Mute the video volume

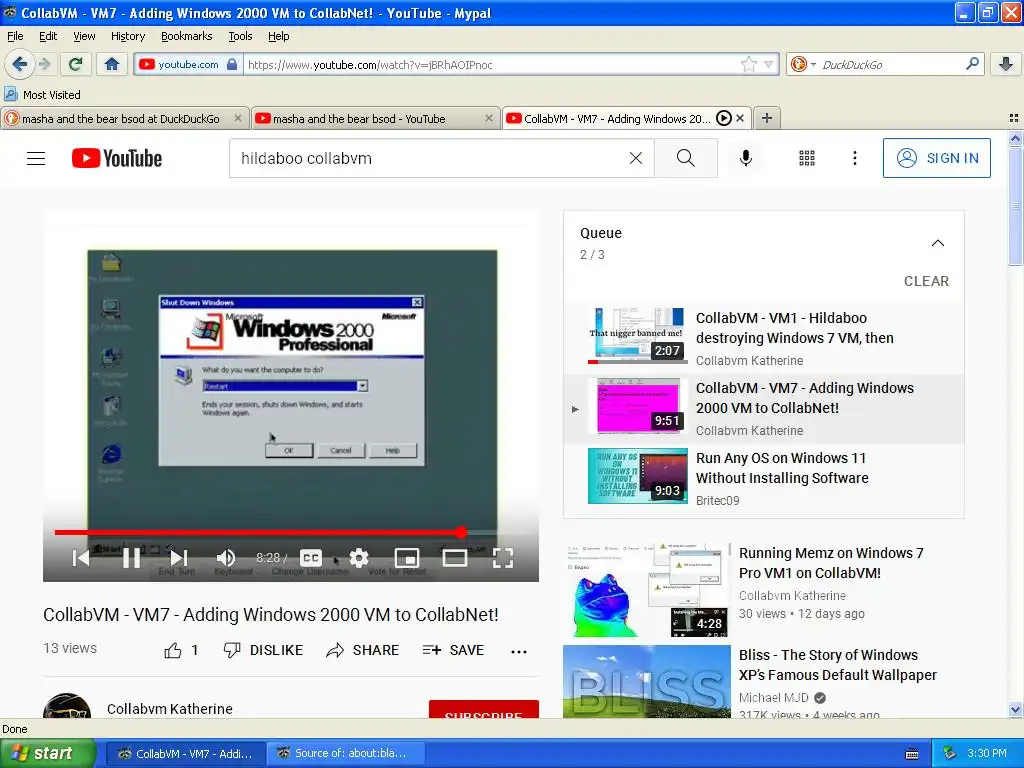225,558
